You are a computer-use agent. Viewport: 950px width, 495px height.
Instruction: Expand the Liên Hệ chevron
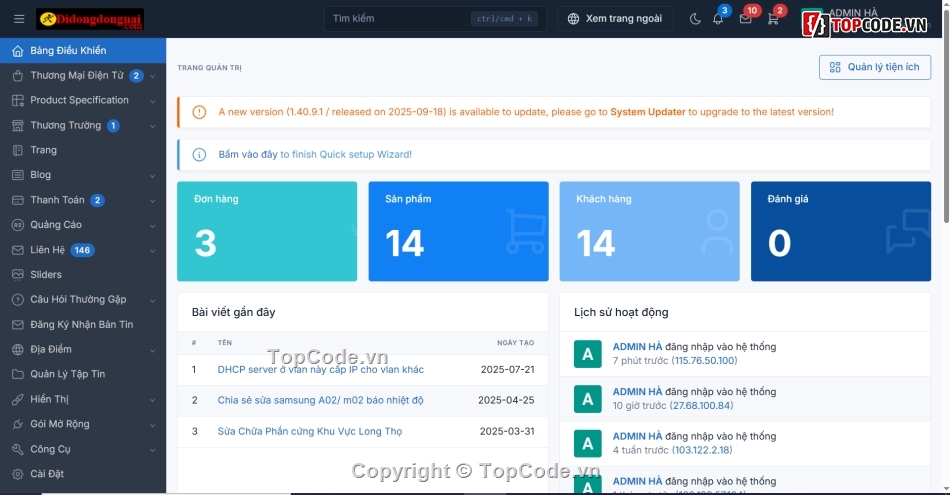pos(153,250)
